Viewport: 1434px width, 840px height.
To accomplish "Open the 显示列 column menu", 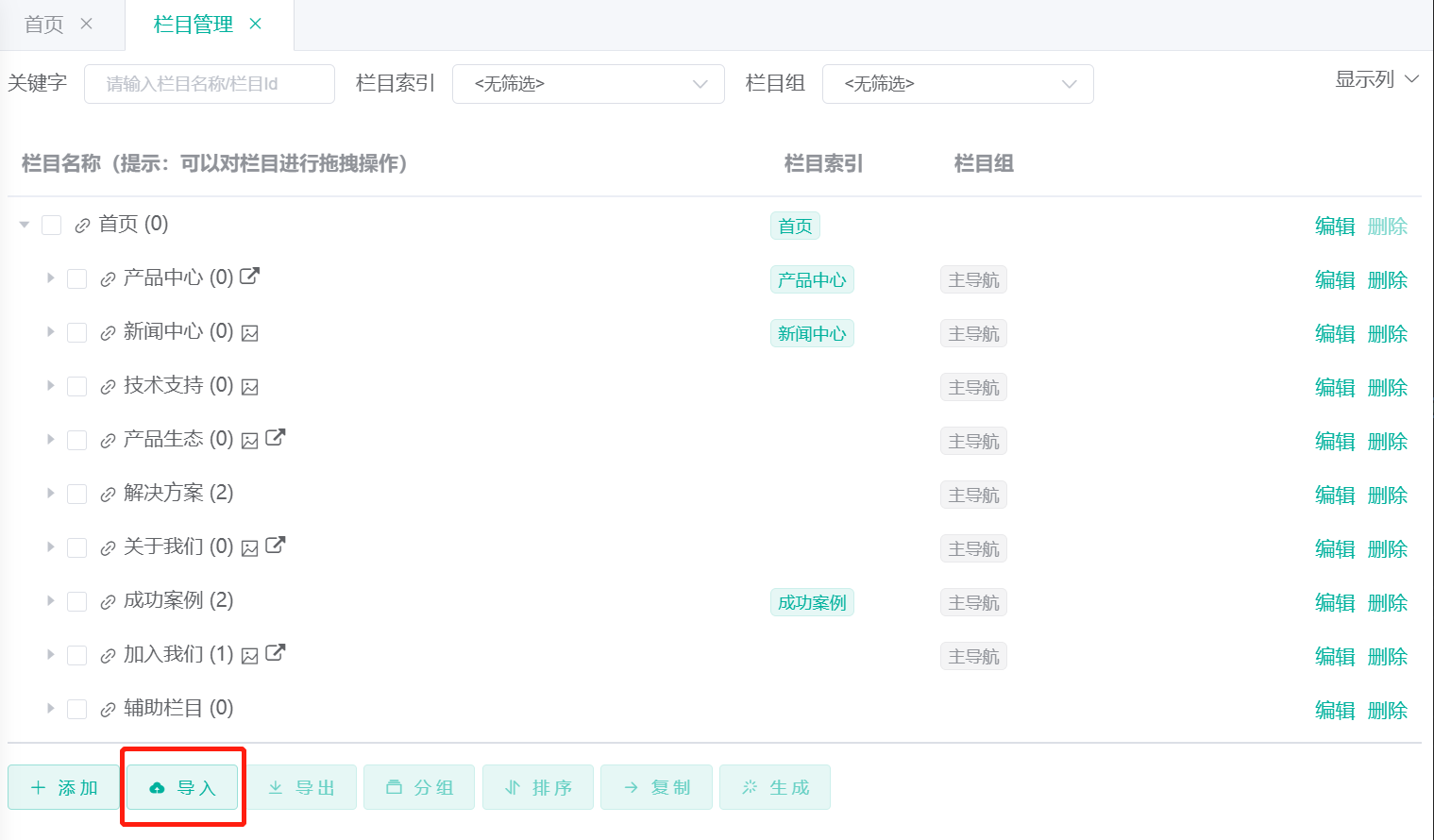I will [x=1375, y=79].
